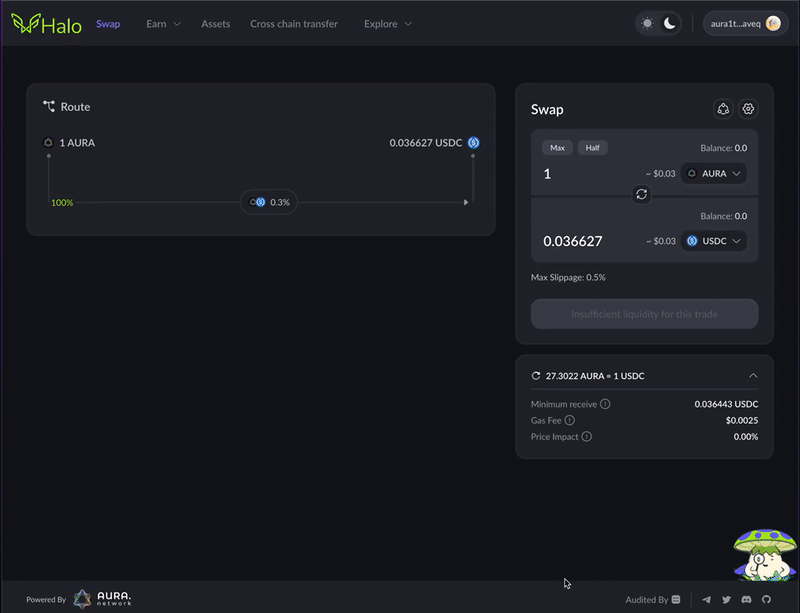This screenshot has width=800, height=613.
Task: Expand the Earn menu
Action: pos(163,24)
